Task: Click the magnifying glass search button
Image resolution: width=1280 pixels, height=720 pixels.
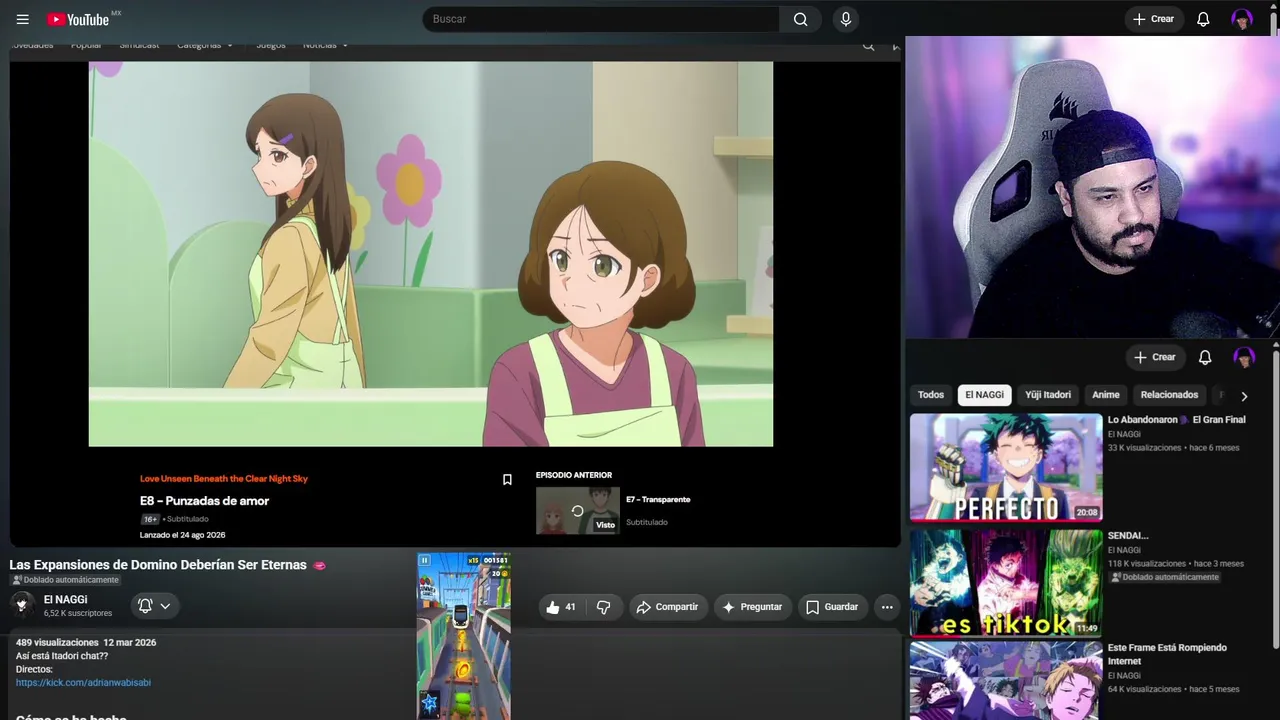Action: (x=800, y=19)
